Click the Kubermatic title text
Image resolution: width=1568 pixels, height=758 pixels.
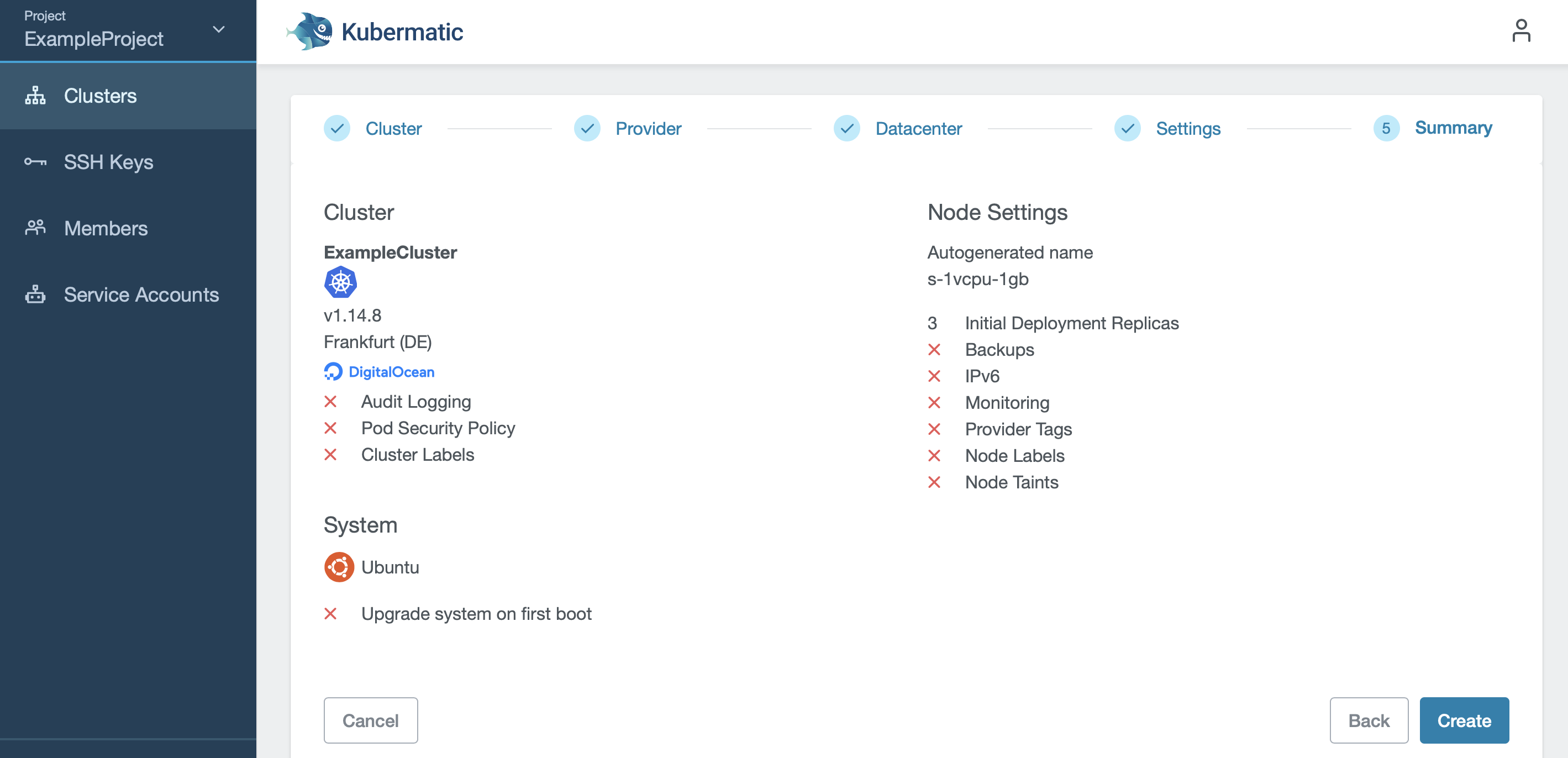point(402,31)
